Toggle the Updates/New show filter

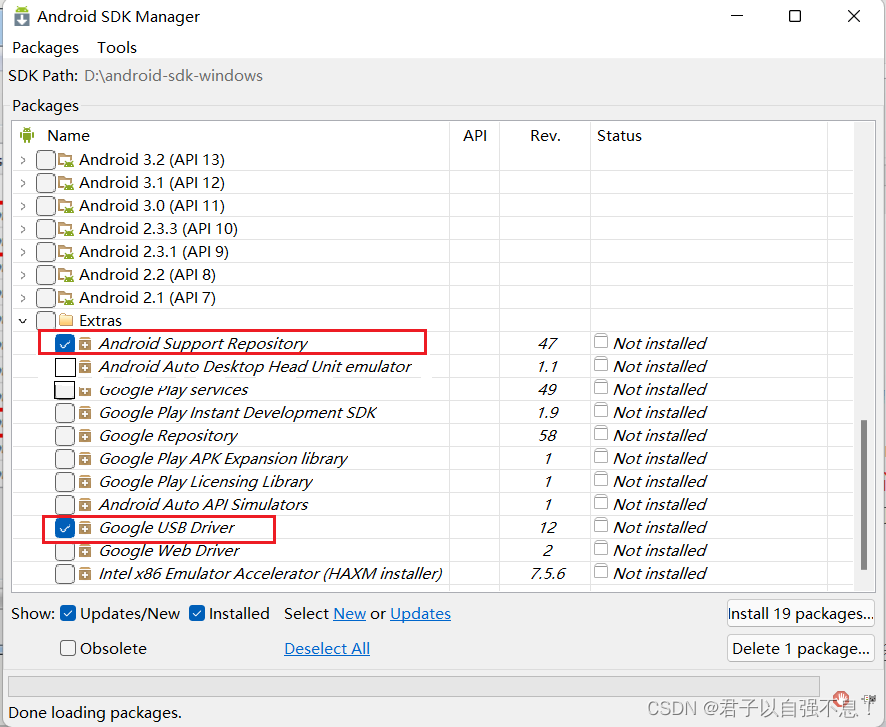tap(68, 613)
